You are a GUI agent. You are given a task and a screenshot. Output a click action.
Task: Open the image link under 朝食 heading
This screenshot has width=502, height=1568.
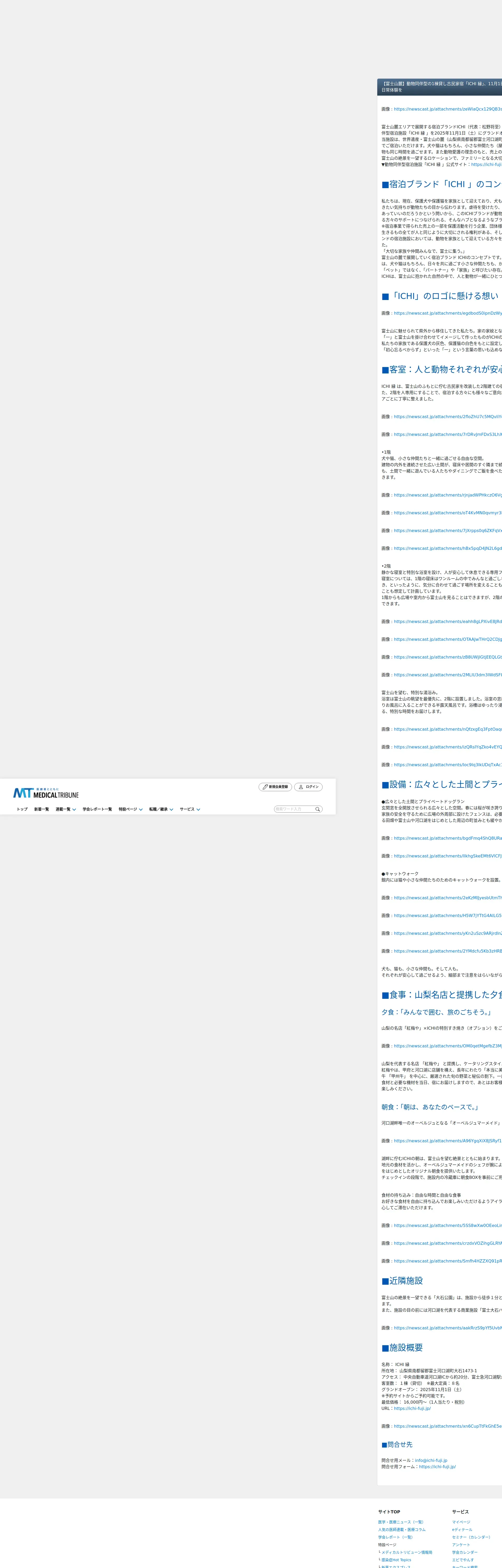(448, 1141)
